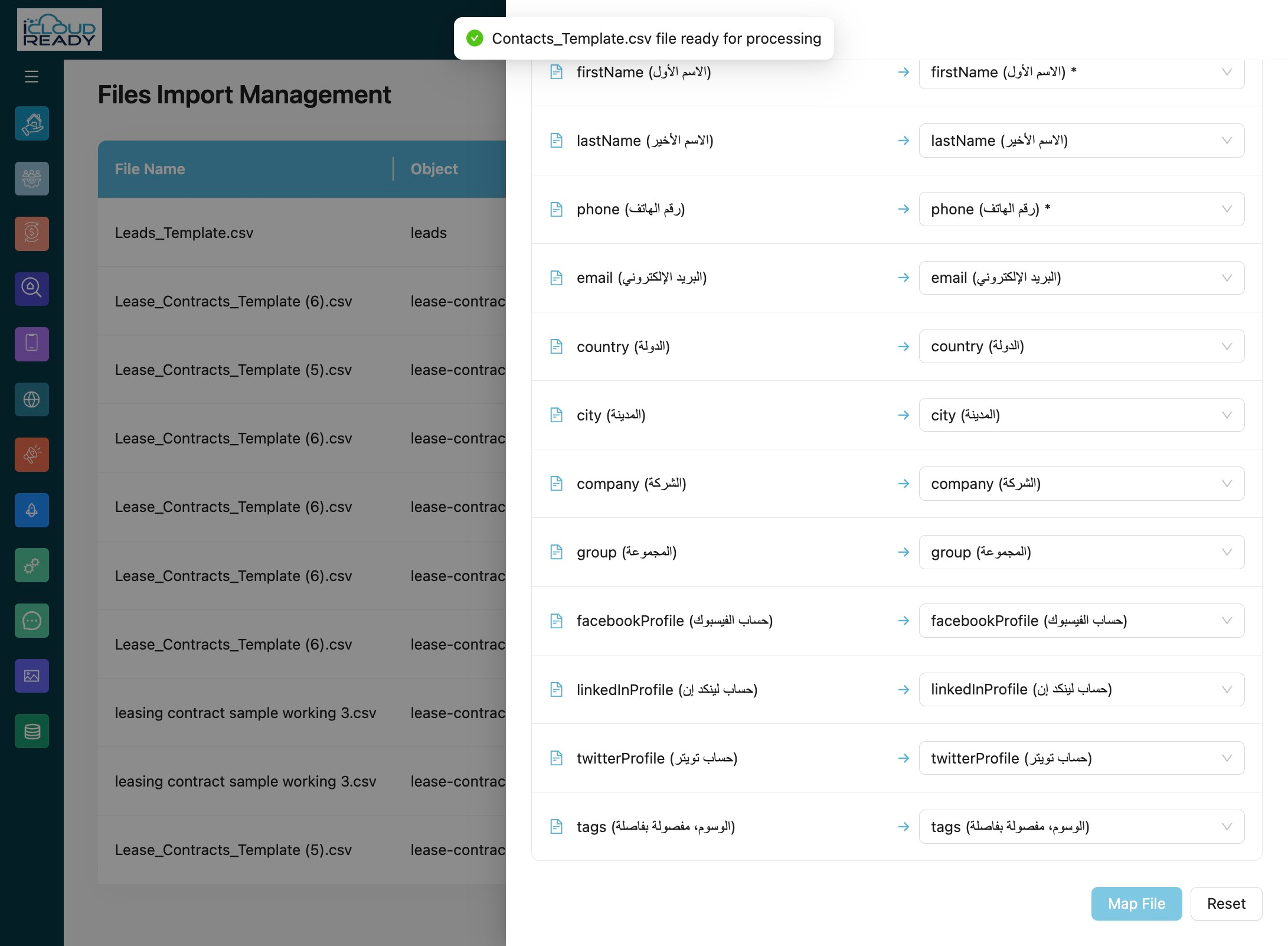Open the property search magnifier sidebar icon
Screen dimensions: 1288x946
(32, 289)
